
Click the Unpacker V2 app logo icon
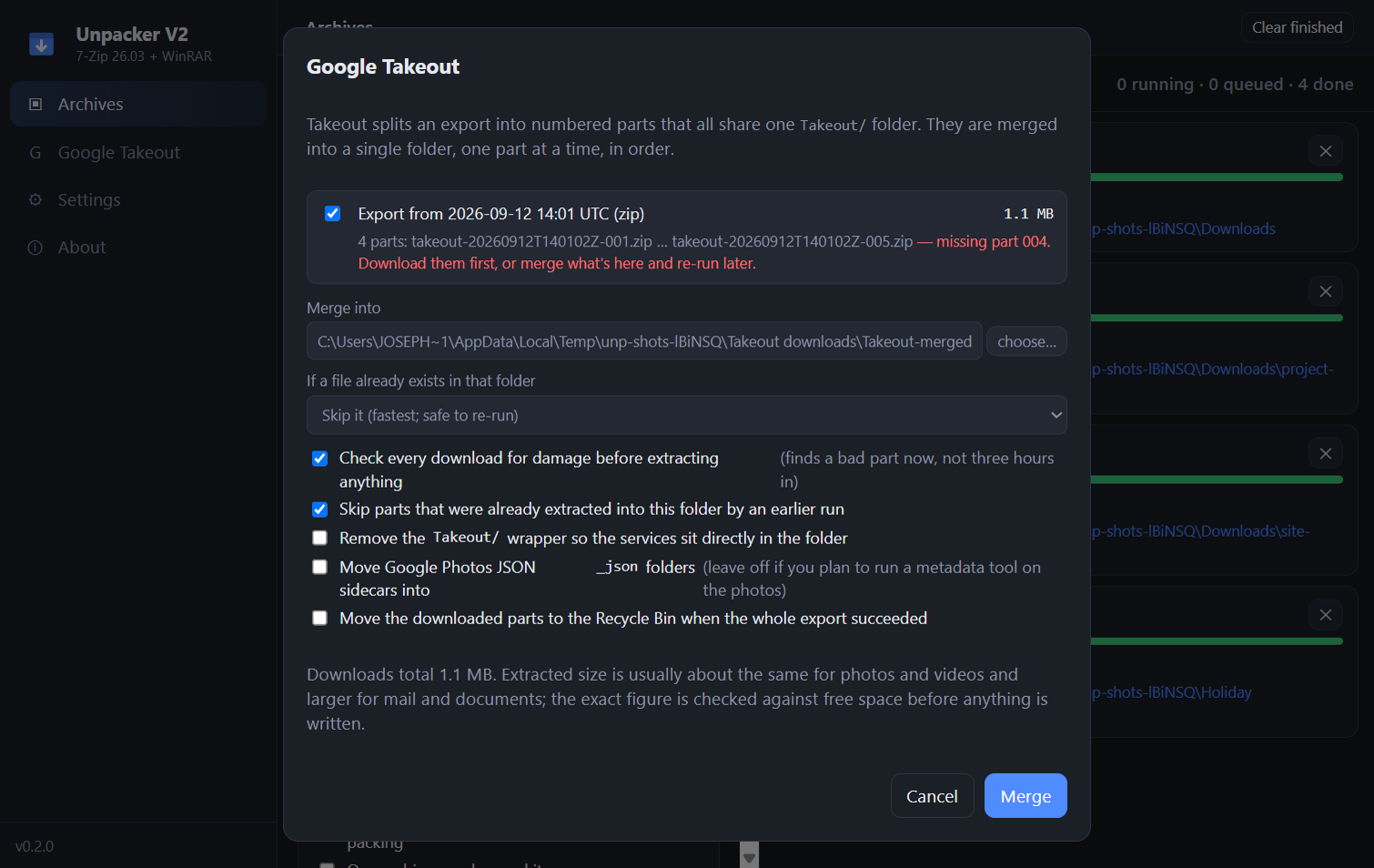[x=41, y=44]
